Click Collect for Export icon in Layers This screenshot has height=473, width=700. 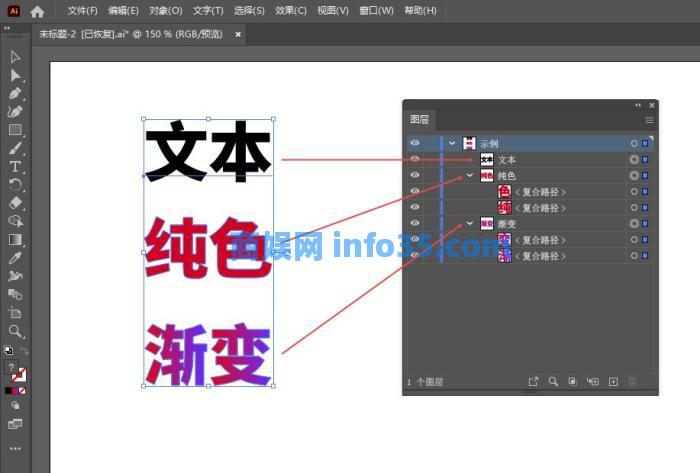click(533, 382)
